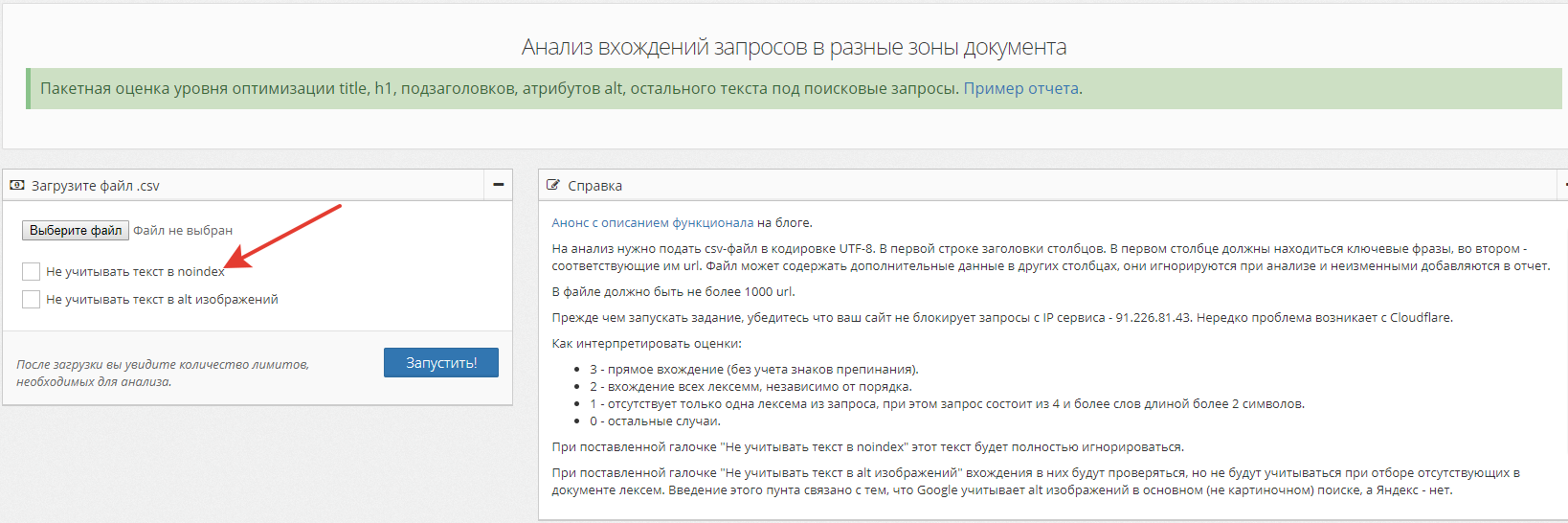Screen dimensions: 1568x523
Task: Click the icon beside the "Загрузите файл .csv" title
Action: tap(17, 185)
